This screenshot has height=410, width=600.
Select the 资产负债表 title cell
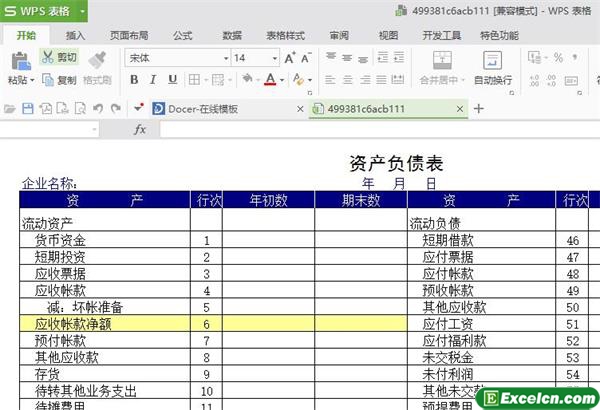pos(396,163)
